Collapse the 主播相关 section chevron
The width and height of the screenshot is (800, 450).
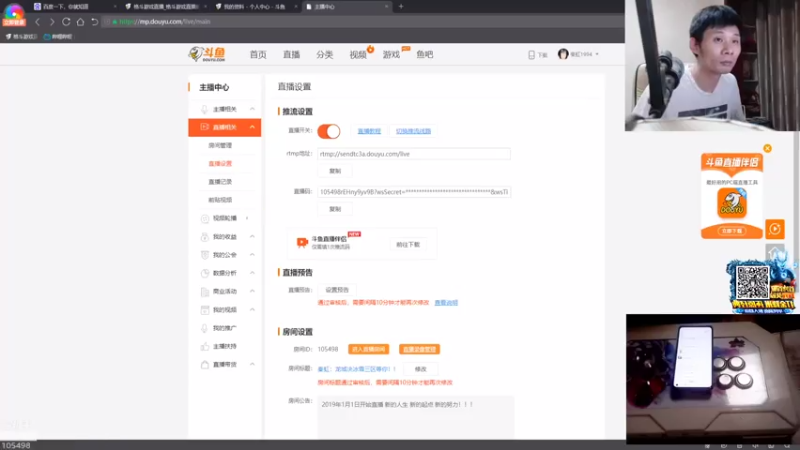tap(252, 109)
